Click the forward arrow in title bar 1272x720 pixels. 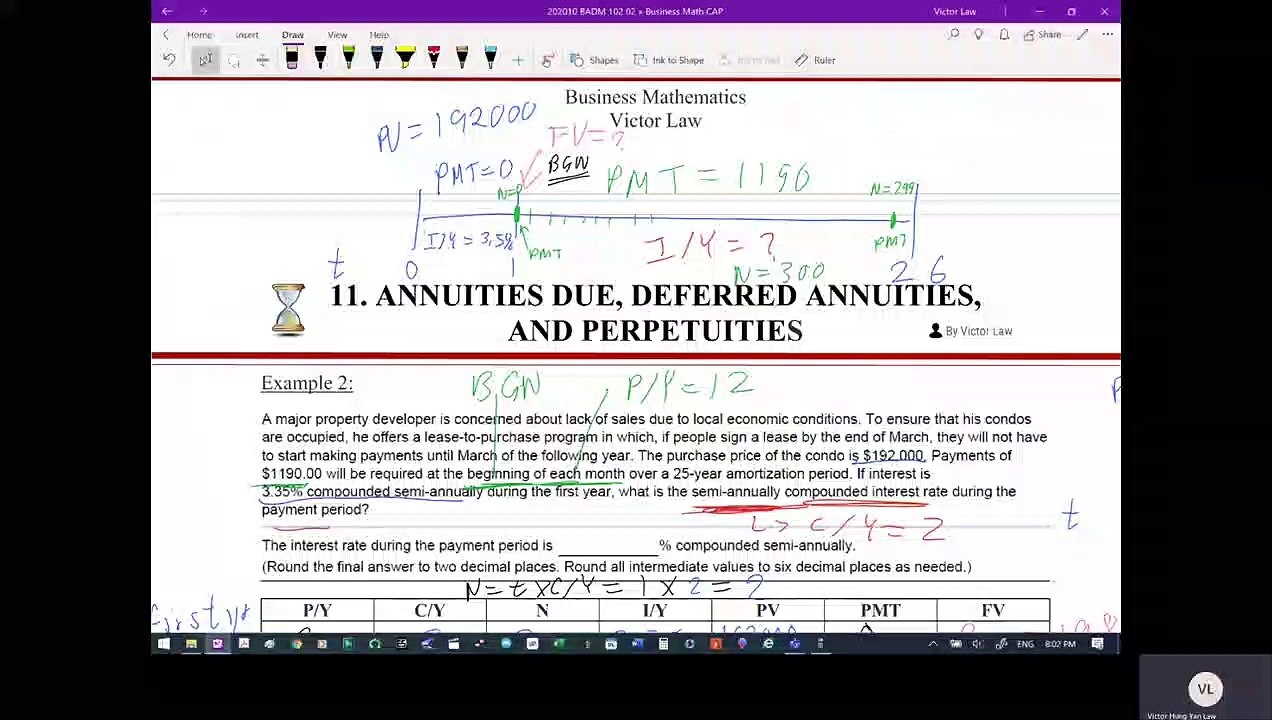click(203, 12)
